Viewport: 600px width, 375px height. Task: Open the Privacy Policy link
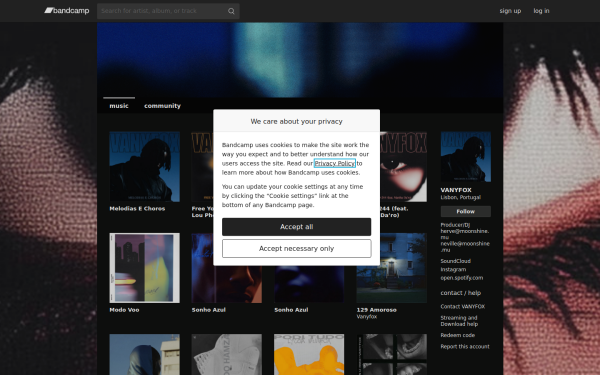click(x=334, y=163)
